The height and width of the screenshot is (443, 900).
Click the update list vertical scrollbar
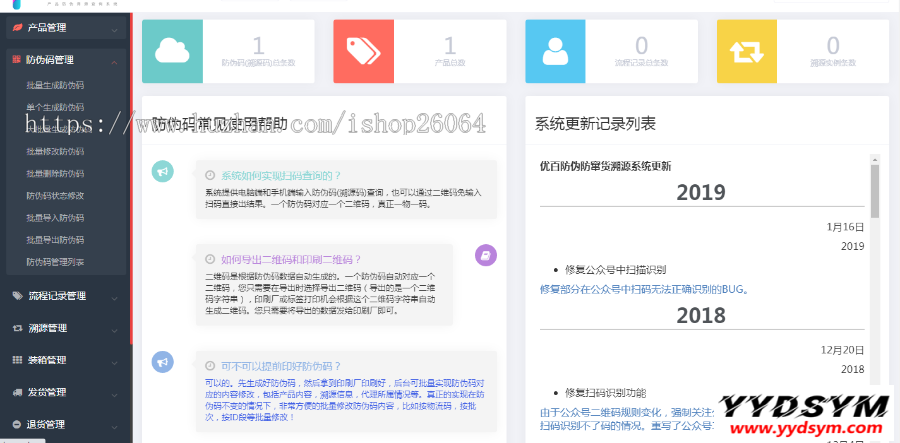[875, 192]
